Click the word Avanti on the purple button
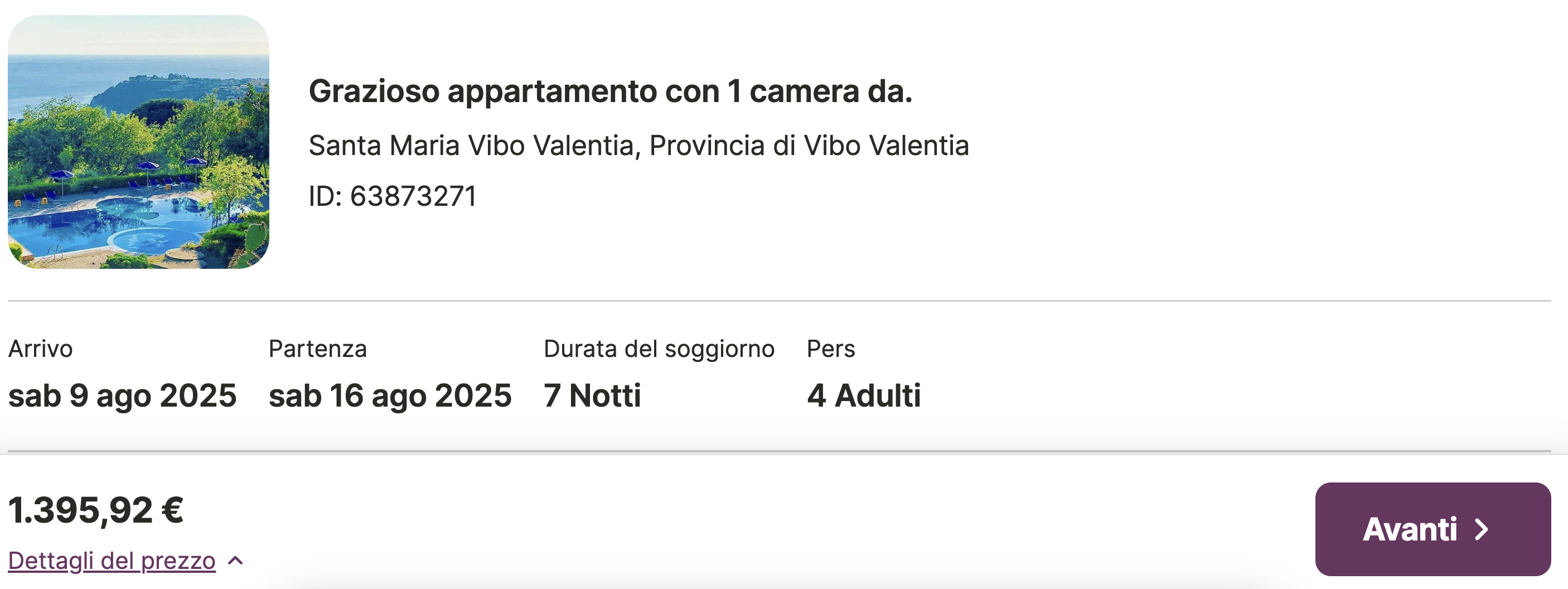This screenshot has height=589, width=1568. (1410, 529)
